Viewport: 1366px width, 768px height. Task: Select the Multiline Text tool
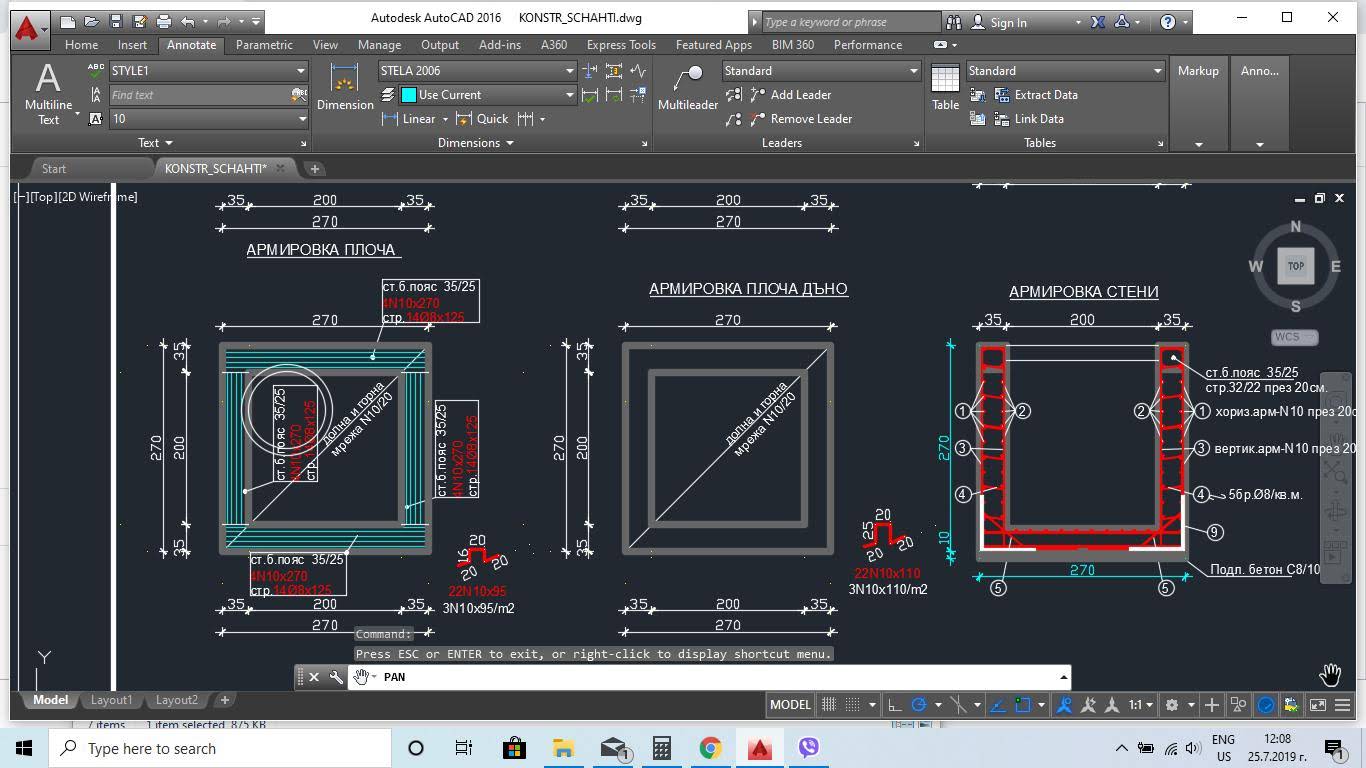(x=48, y=93)
